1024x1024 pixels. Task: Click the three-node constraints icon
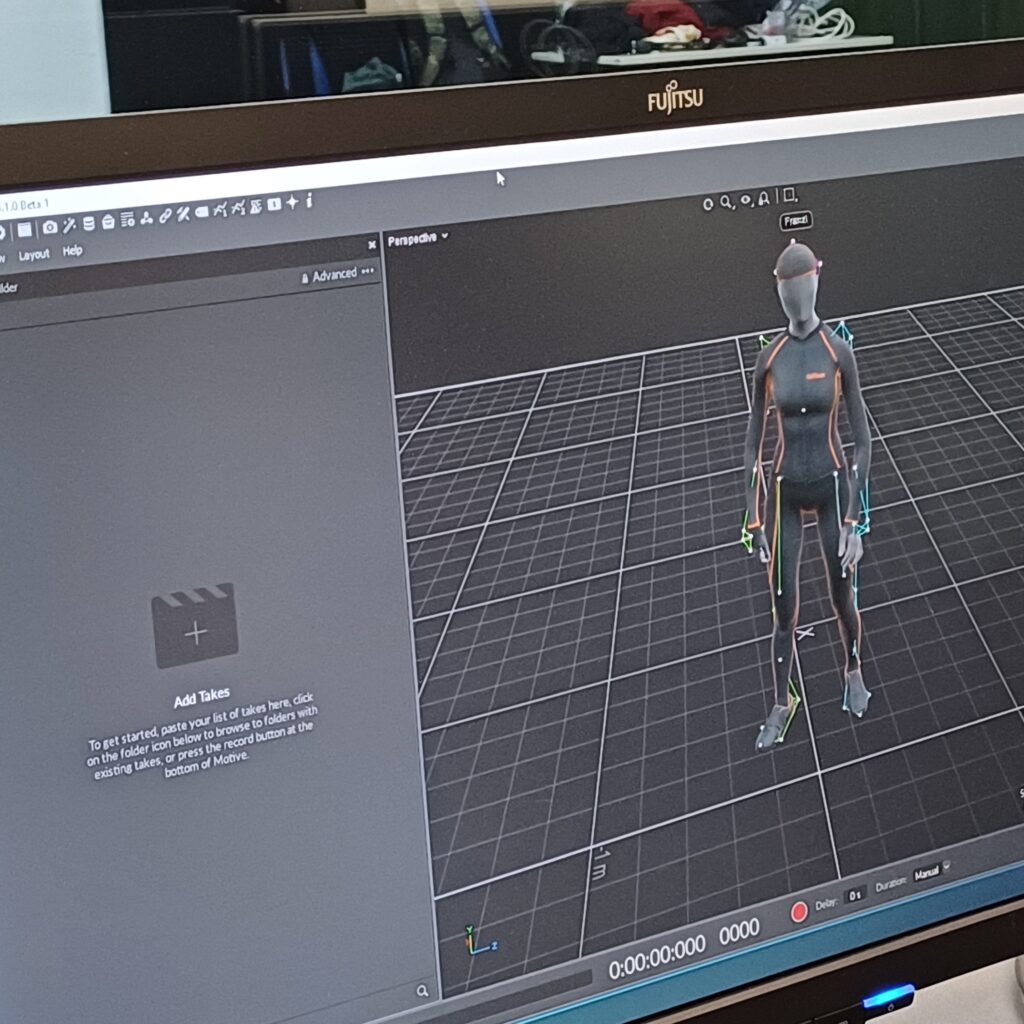(146, 217)
